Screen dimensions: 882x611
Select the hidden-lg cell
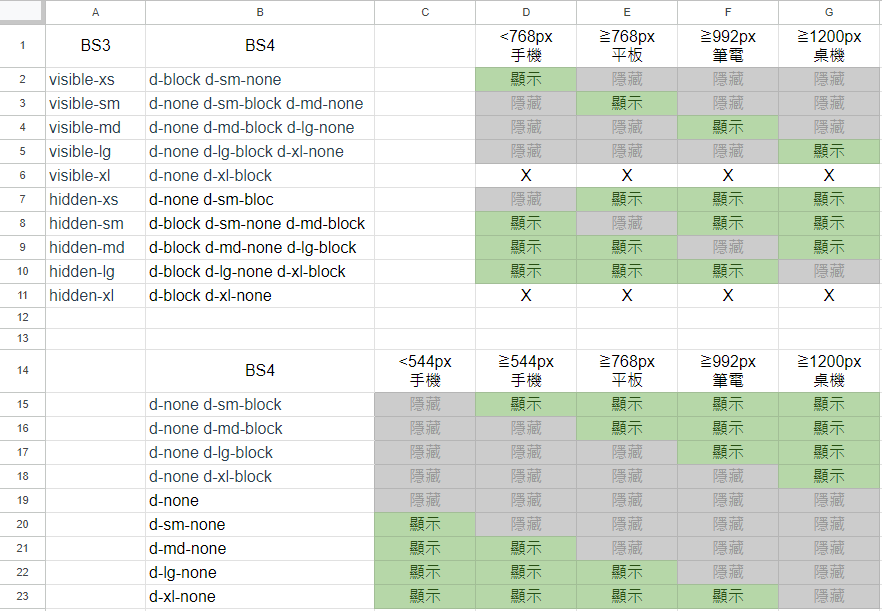click(x=96, y=272)
